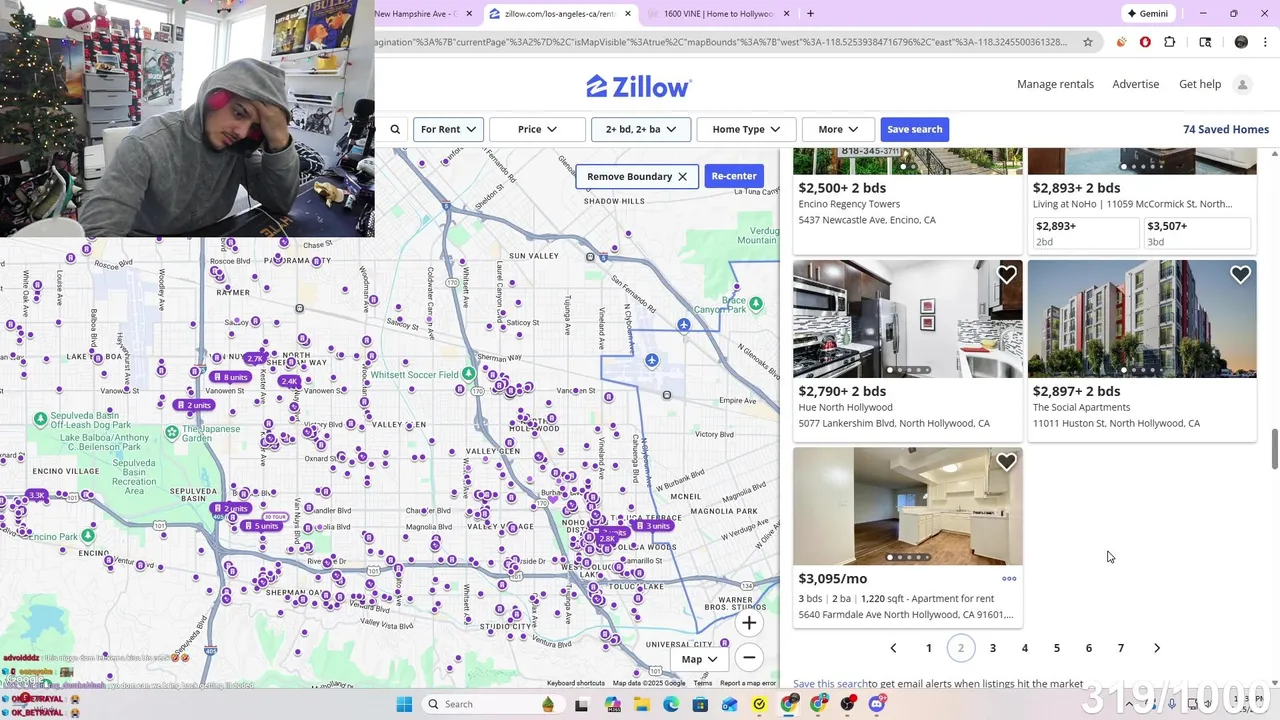The width and height of the screenshot is (1280, 720).
Task: Click the Save this search link
Action: click(x=830, y=684)
